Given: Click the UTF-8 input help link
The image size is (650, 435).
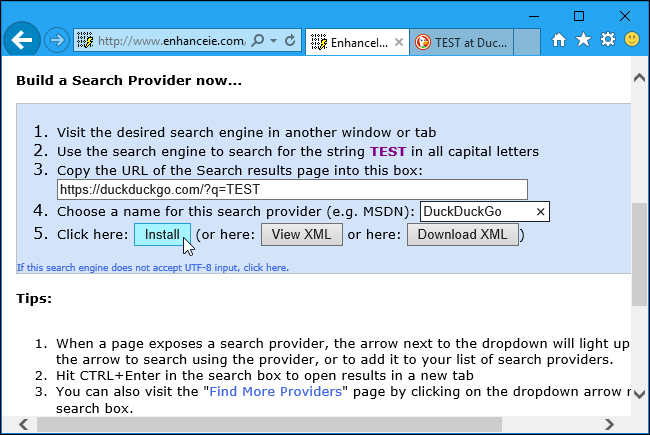Looking at the screenshot, I should click(x=153, y=268).
